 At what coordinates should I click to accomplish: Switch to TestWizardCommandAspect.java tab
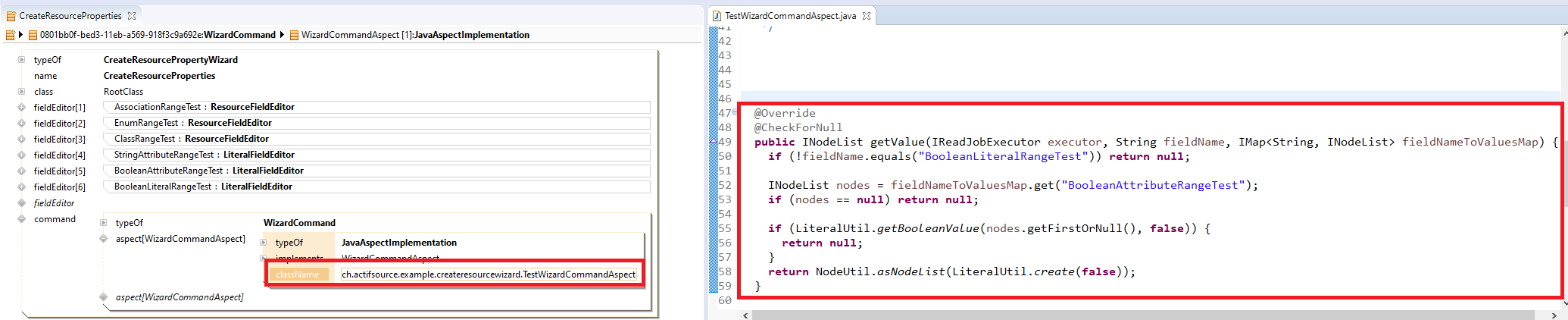790,16
